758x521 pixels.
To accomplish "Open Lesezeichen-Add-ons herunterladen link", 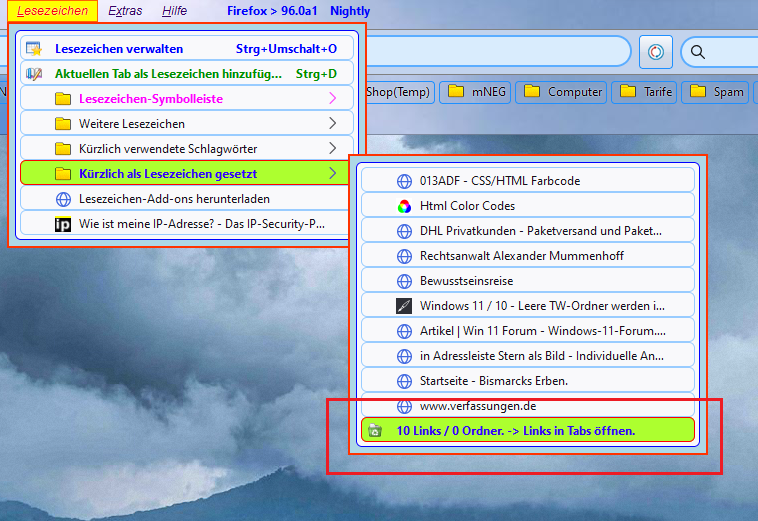I will pyautogui.click(x=185, y=199).
